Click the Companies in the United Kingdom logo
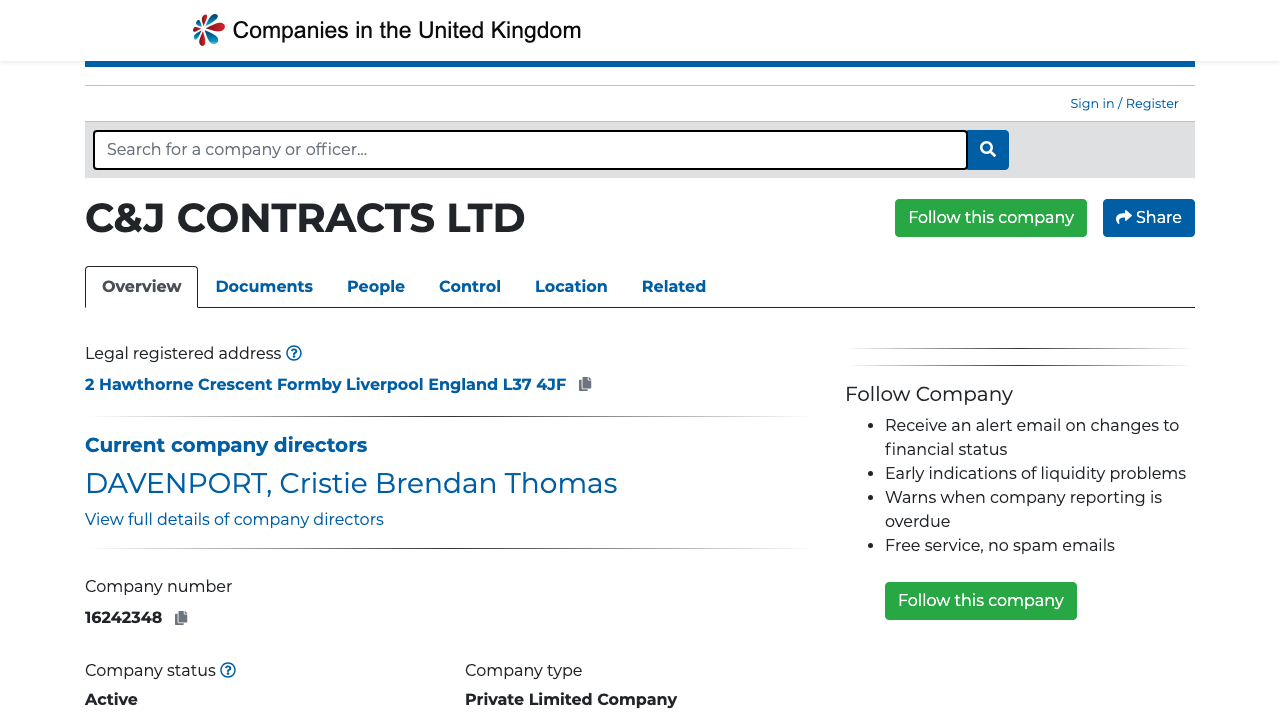The image size is (1280, 720). point(386,28)
